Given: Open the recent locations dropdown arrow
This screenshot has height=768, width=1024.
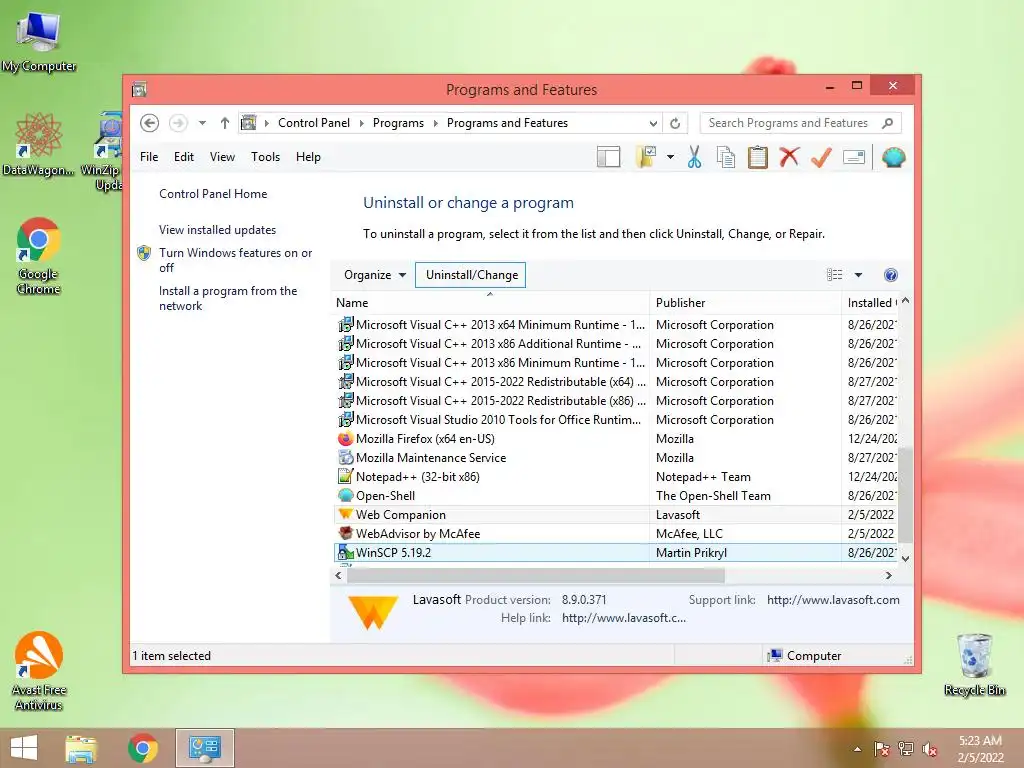Looking at the screenshot, I should (202, 123).
